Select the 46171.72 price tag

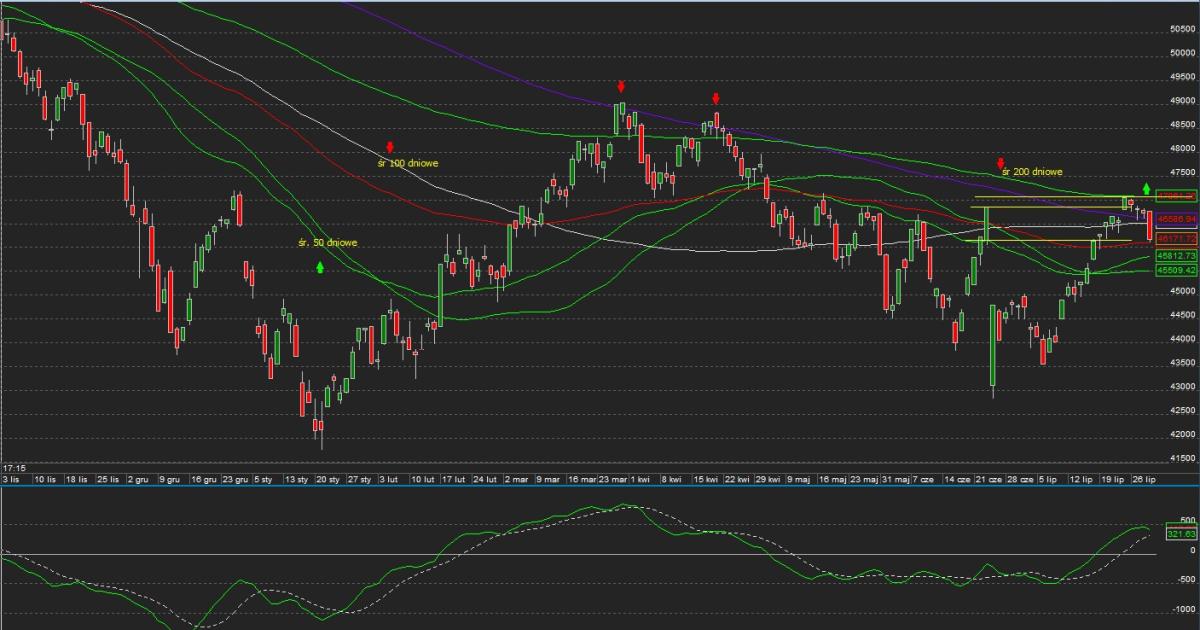coord(1175,240)
